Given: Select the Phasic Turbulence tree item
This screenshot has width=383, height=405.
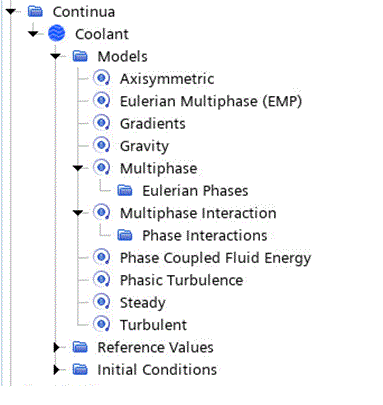Looking at the screenshot, I should pos(181,280).
